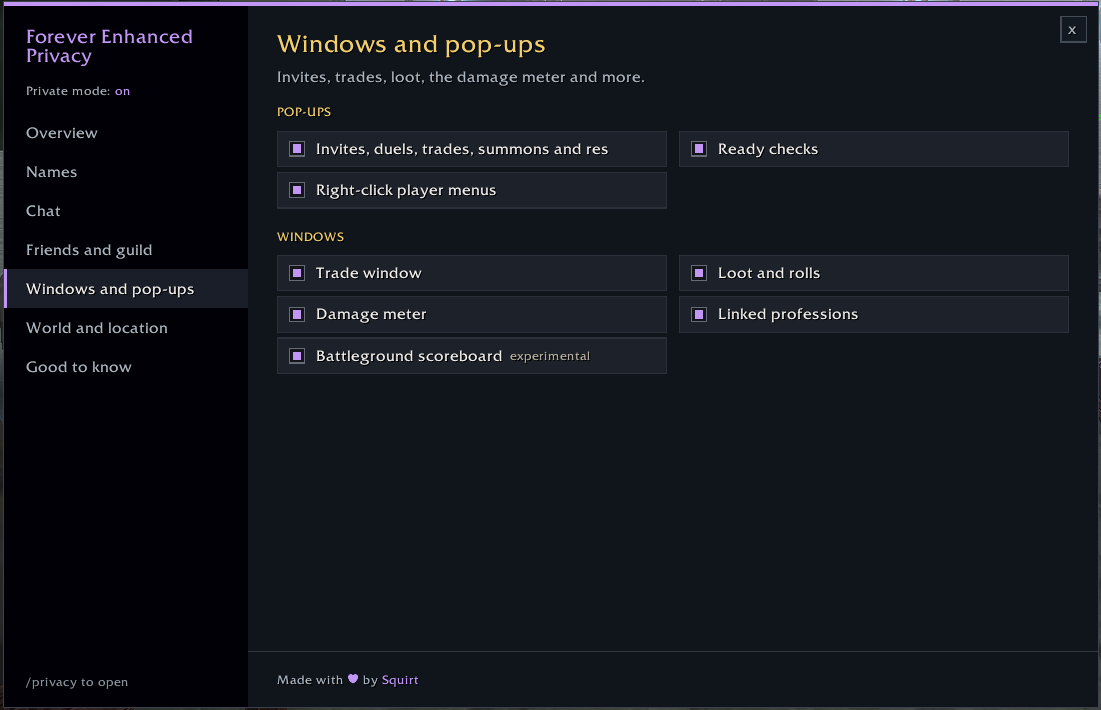
Task: Open the Chat section
Action: pyautogui.click(x=126, y=211)
